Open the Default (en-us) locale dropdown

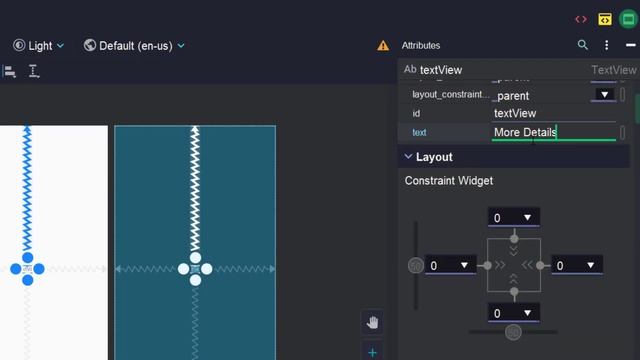[134, 46]
